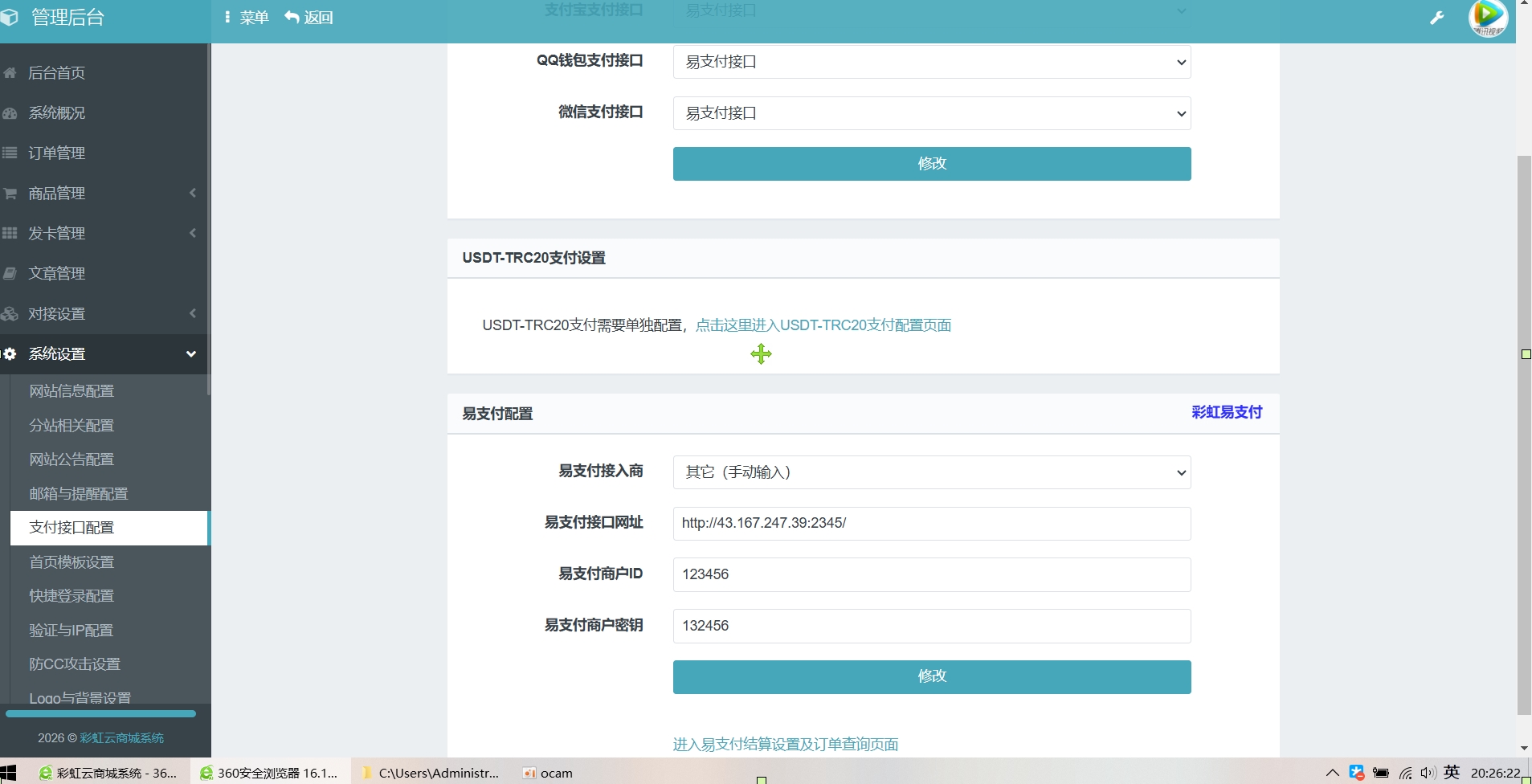Click 修改 button under 微信支付接口
This screenshot has height=784, width=1532.
(932, 164)
